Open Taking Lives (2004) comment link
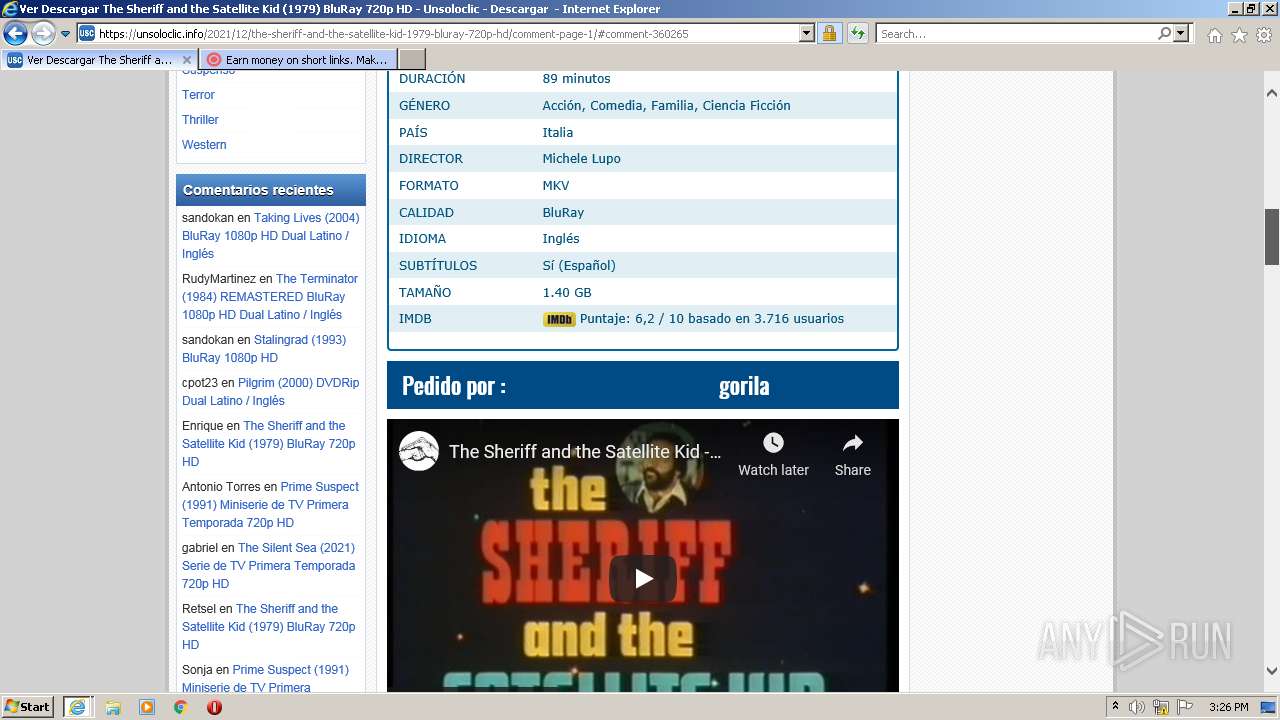The image size is (1280, 720). click(270, 236)
